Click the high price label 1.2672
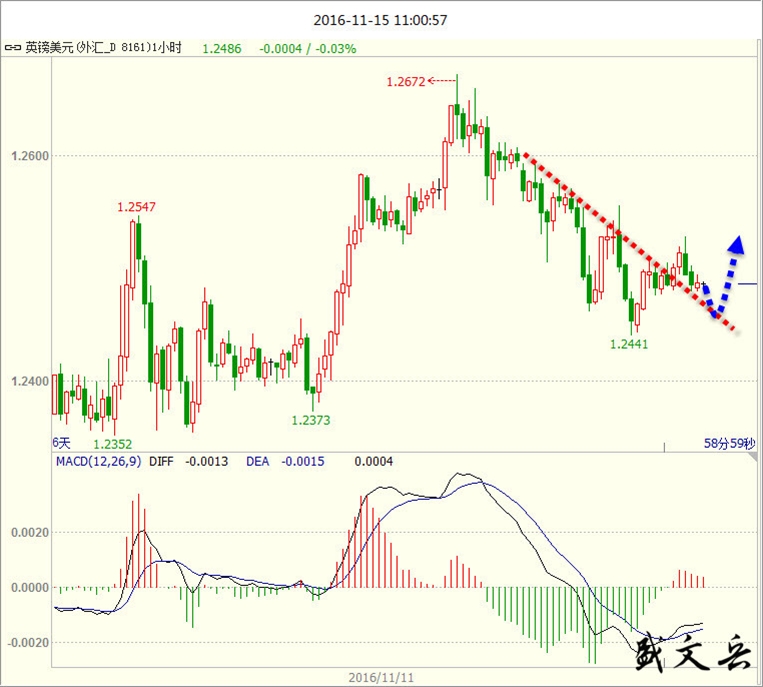This screenshot has height=687, width=763. 406,81
